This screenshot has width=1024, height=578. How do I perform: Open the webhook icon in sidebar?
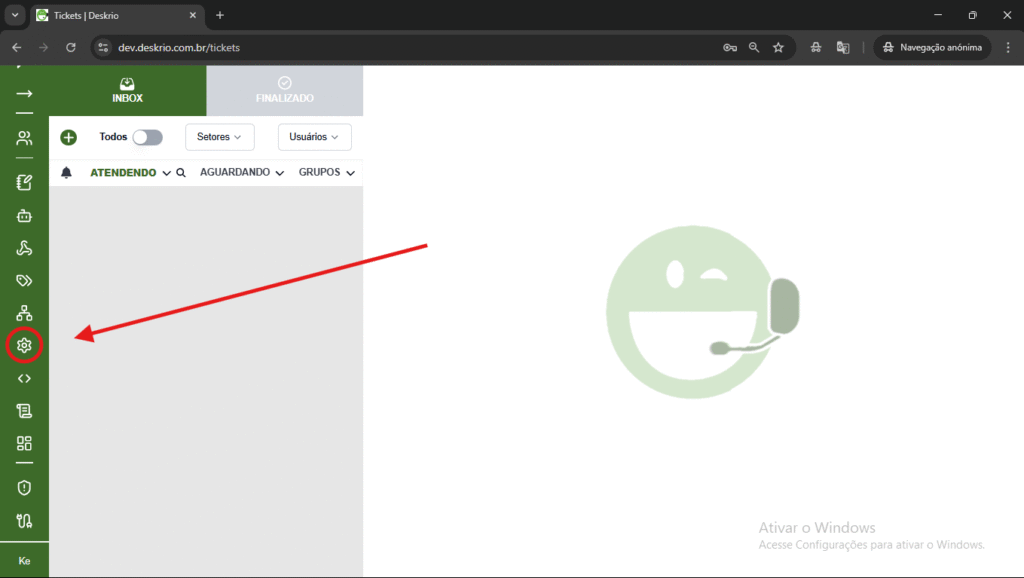pos(24,248)
